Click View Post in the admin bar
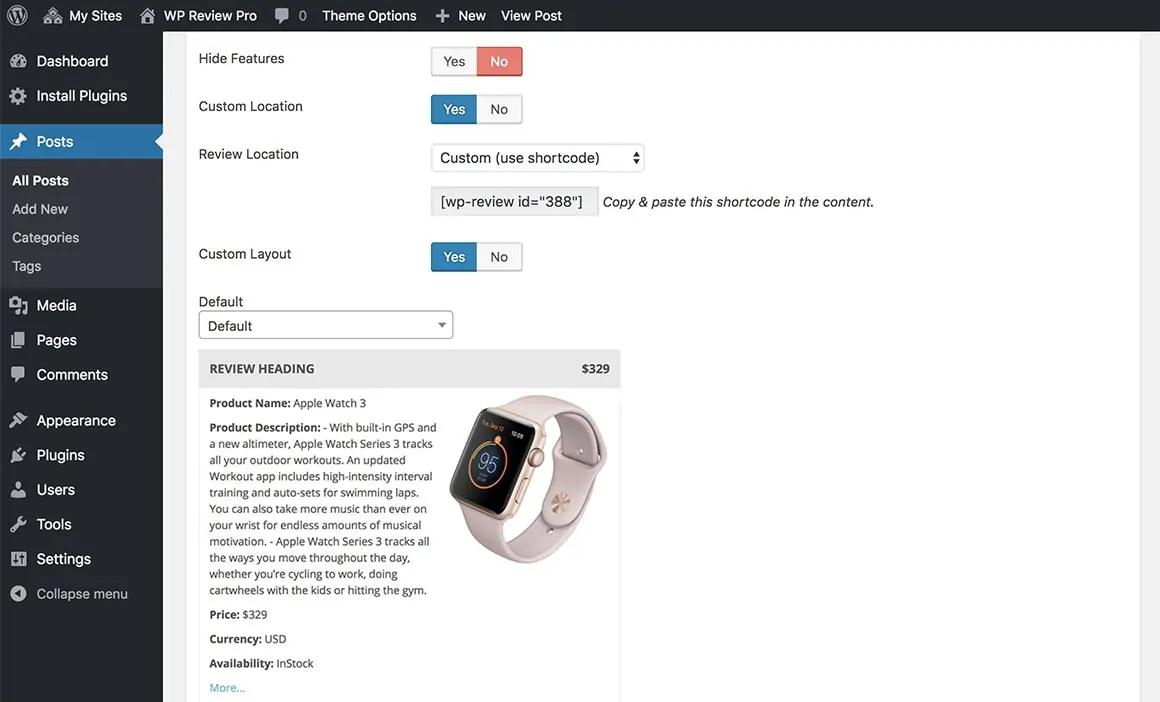Screen dimensions: 1160x702 pyautogui.click(x=531, y=16)
